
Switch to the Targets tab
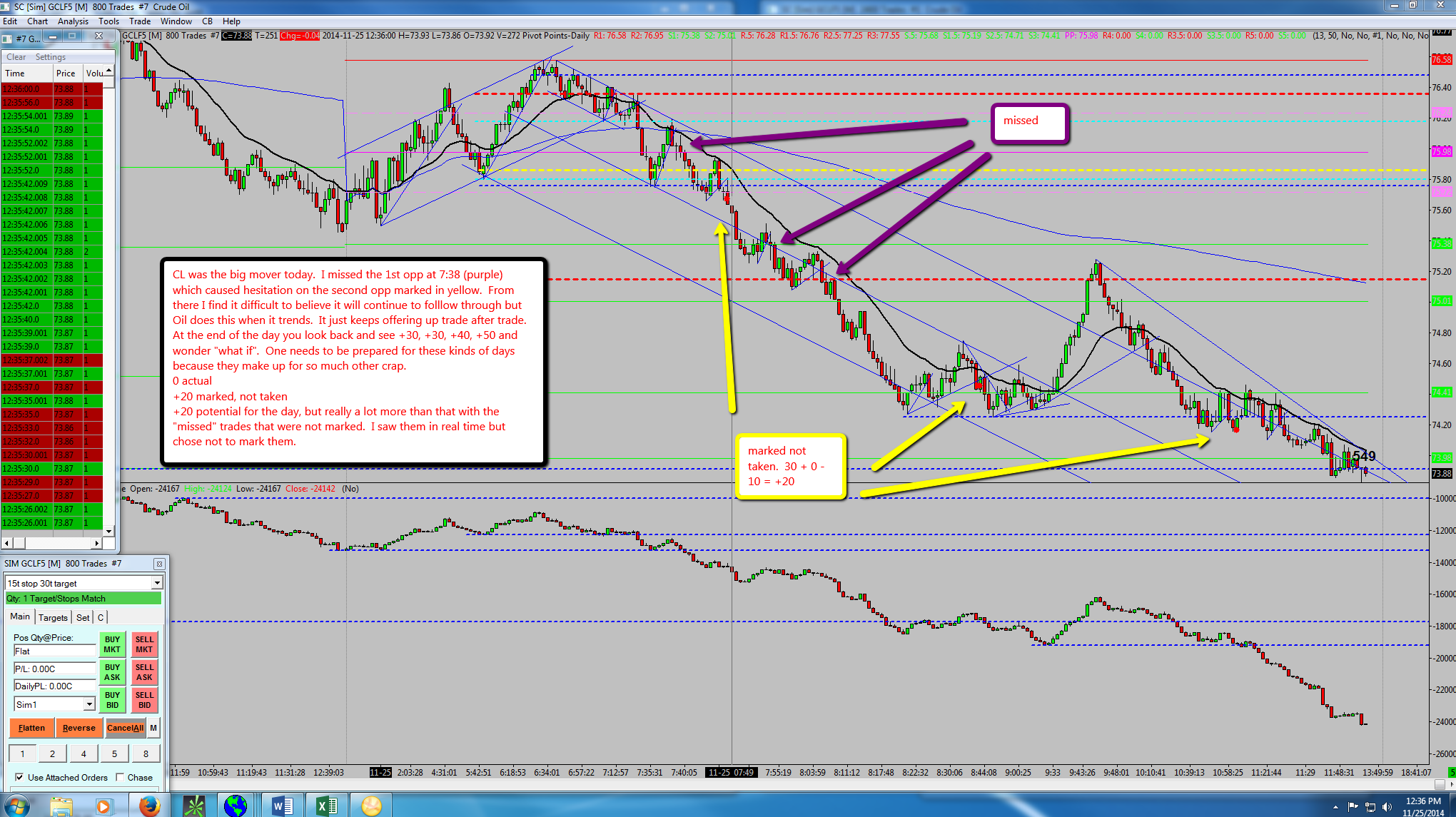(53, 617)
